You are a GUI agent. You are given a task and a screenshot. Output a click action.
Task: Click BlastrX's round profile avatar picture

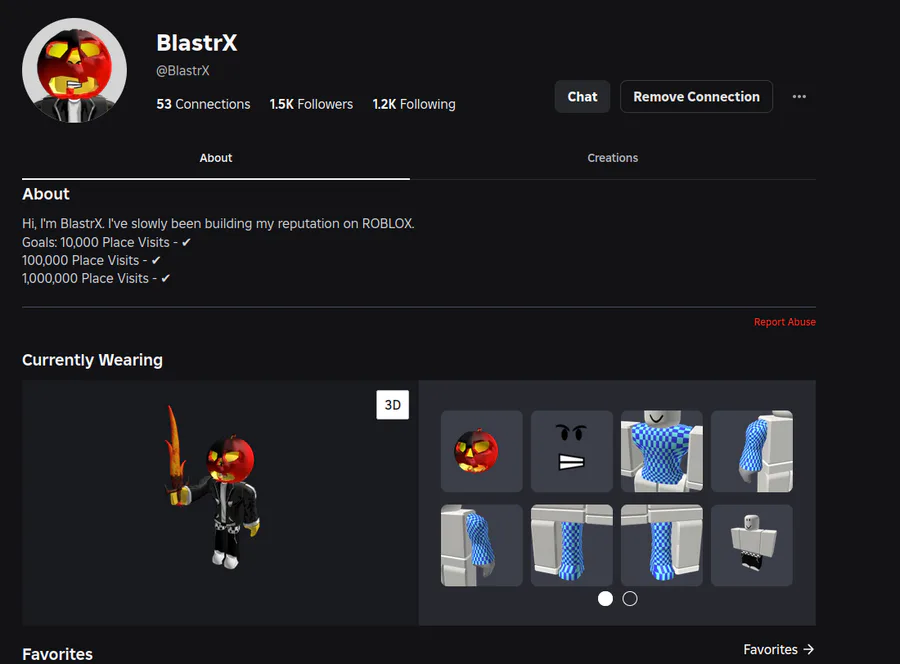75,70
